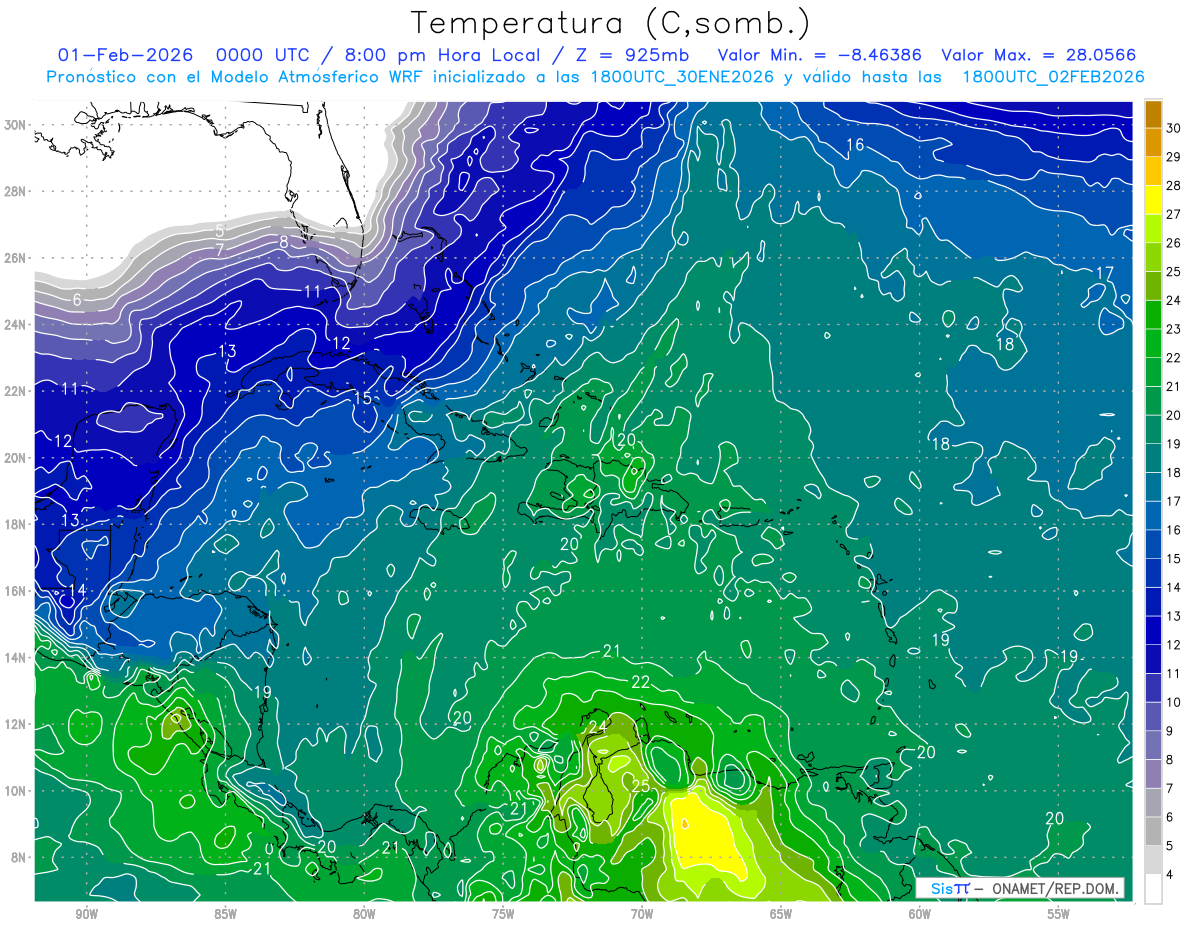Click the '70W' longitude axis label
1200x927 pixels.
point(642,914)
